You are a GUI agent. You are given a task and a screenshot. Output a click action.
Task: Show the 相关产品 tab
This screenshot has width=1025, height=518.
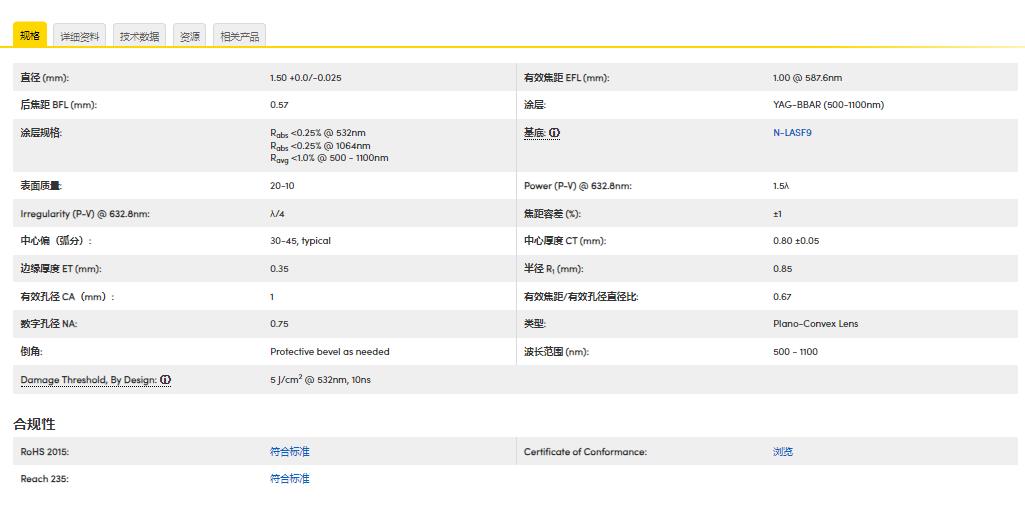240,37
